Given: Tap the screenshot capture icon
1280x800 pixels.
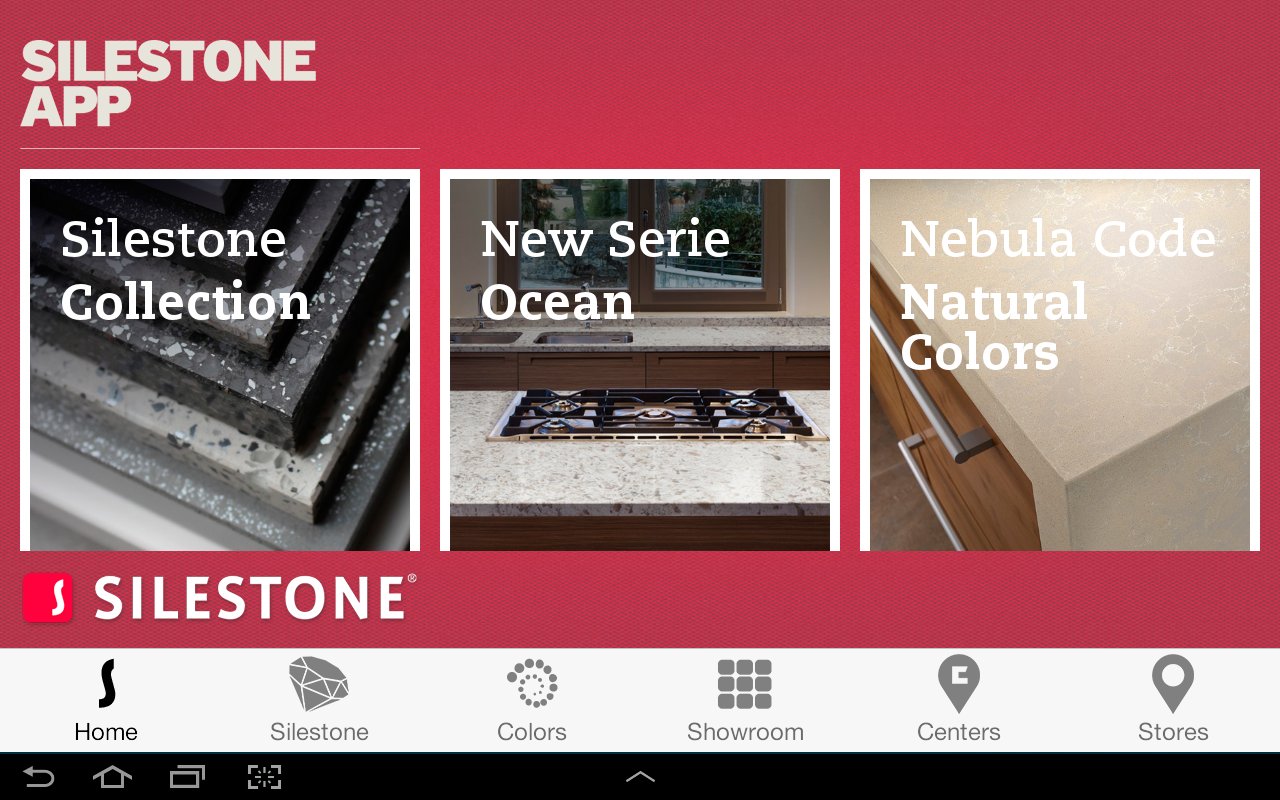Looking at the screenshot, I should (x=264, y=777).
